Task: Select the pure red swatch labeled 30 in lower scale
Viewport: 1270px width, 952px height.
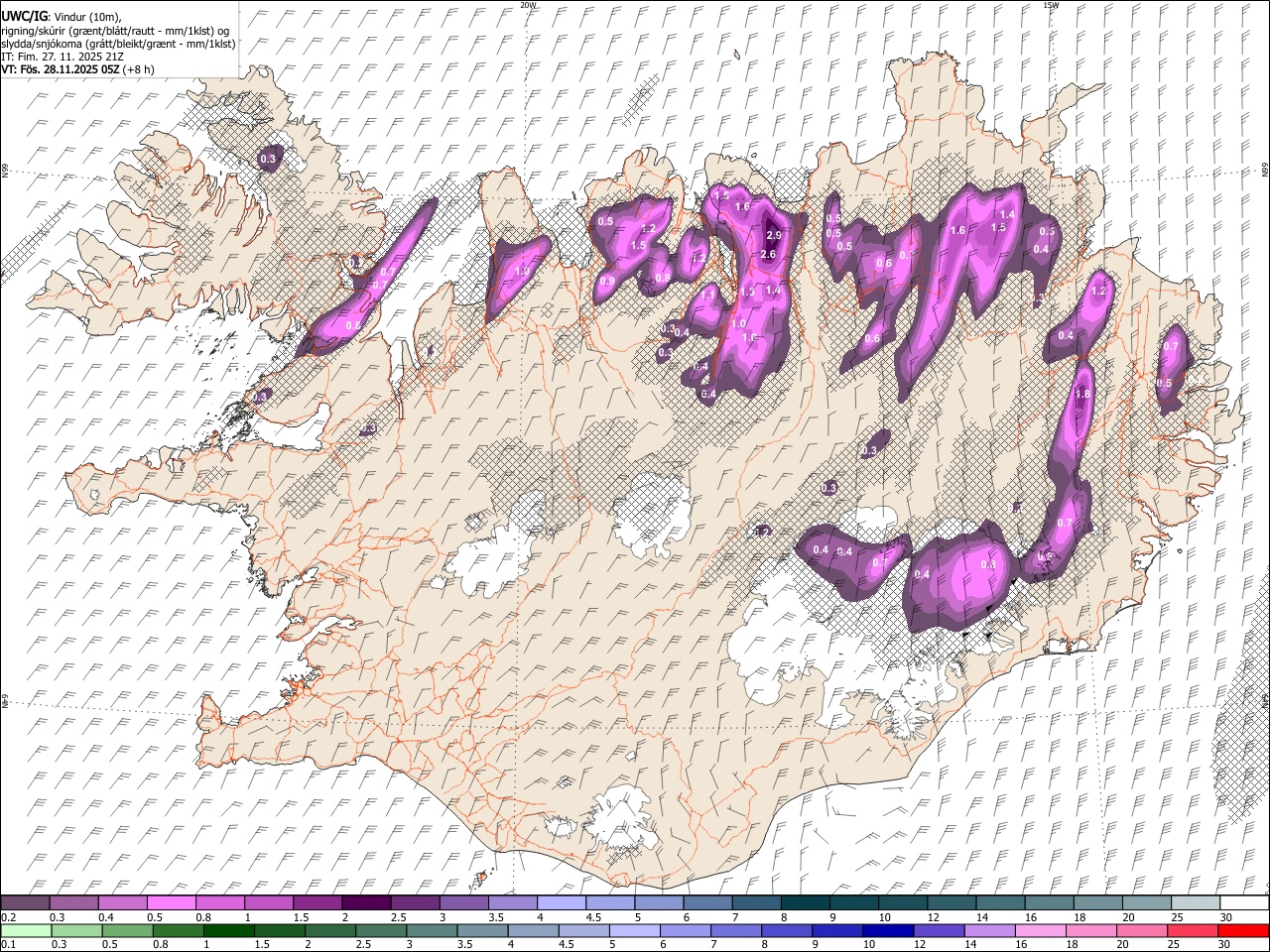Action: (x=1242, y=930)
